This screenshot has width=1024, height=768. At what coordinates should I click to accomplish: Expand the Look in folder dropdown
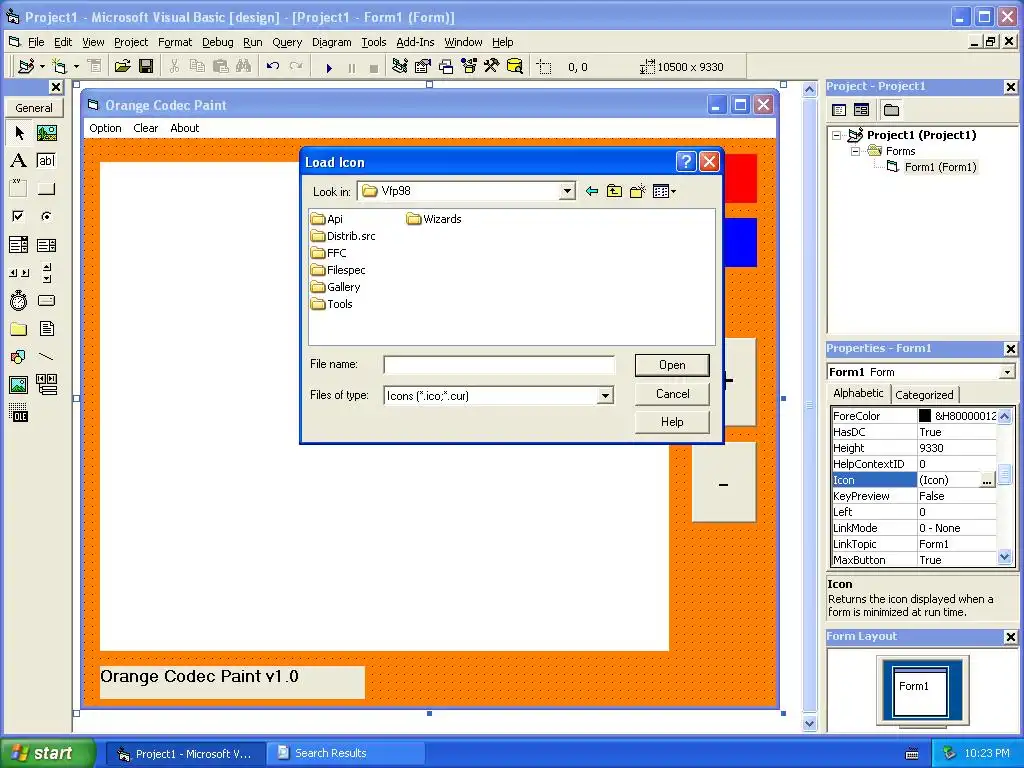(567, 191)
